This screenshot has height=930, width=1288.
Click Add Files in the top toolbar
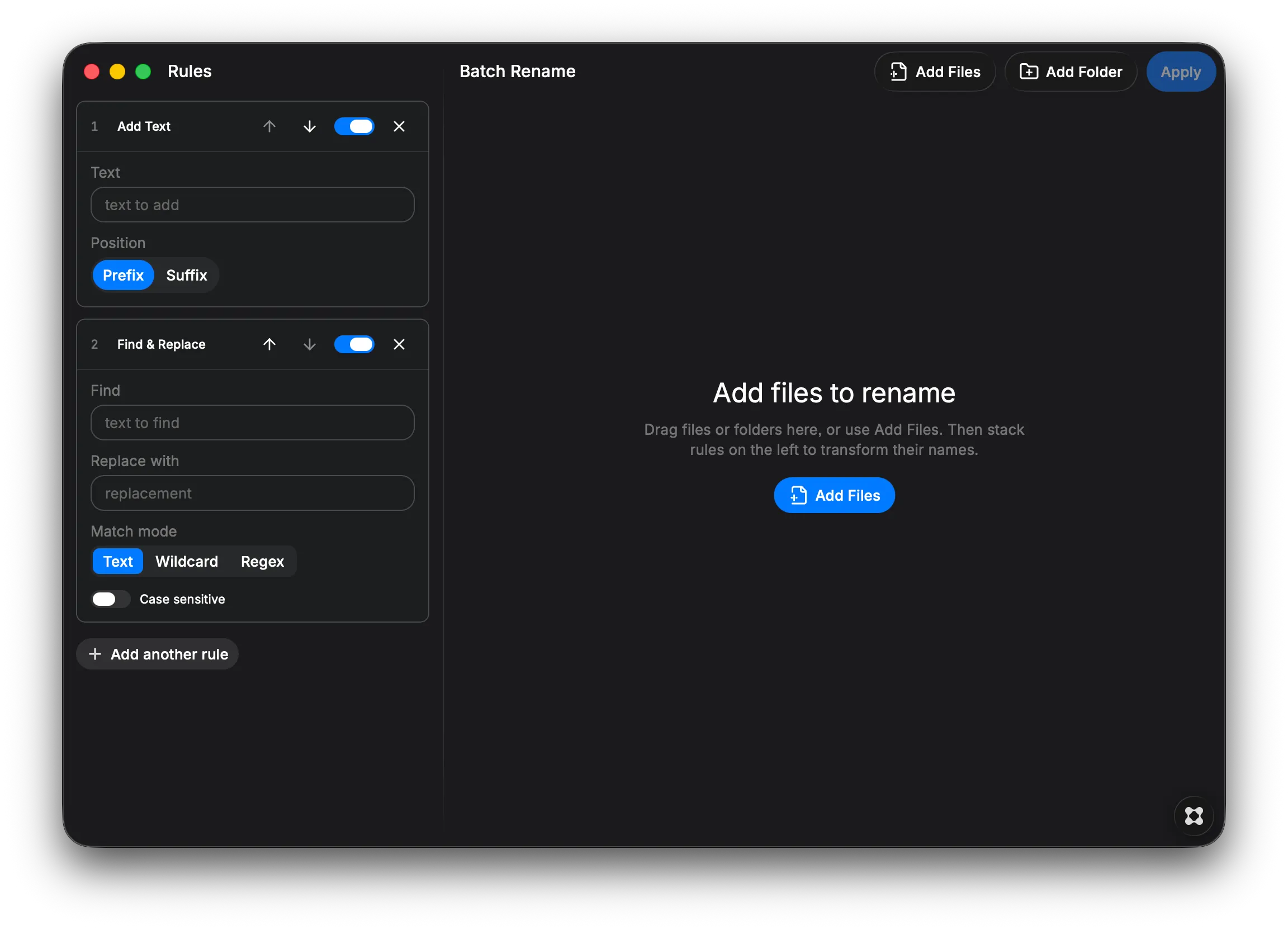pos(935,72)
